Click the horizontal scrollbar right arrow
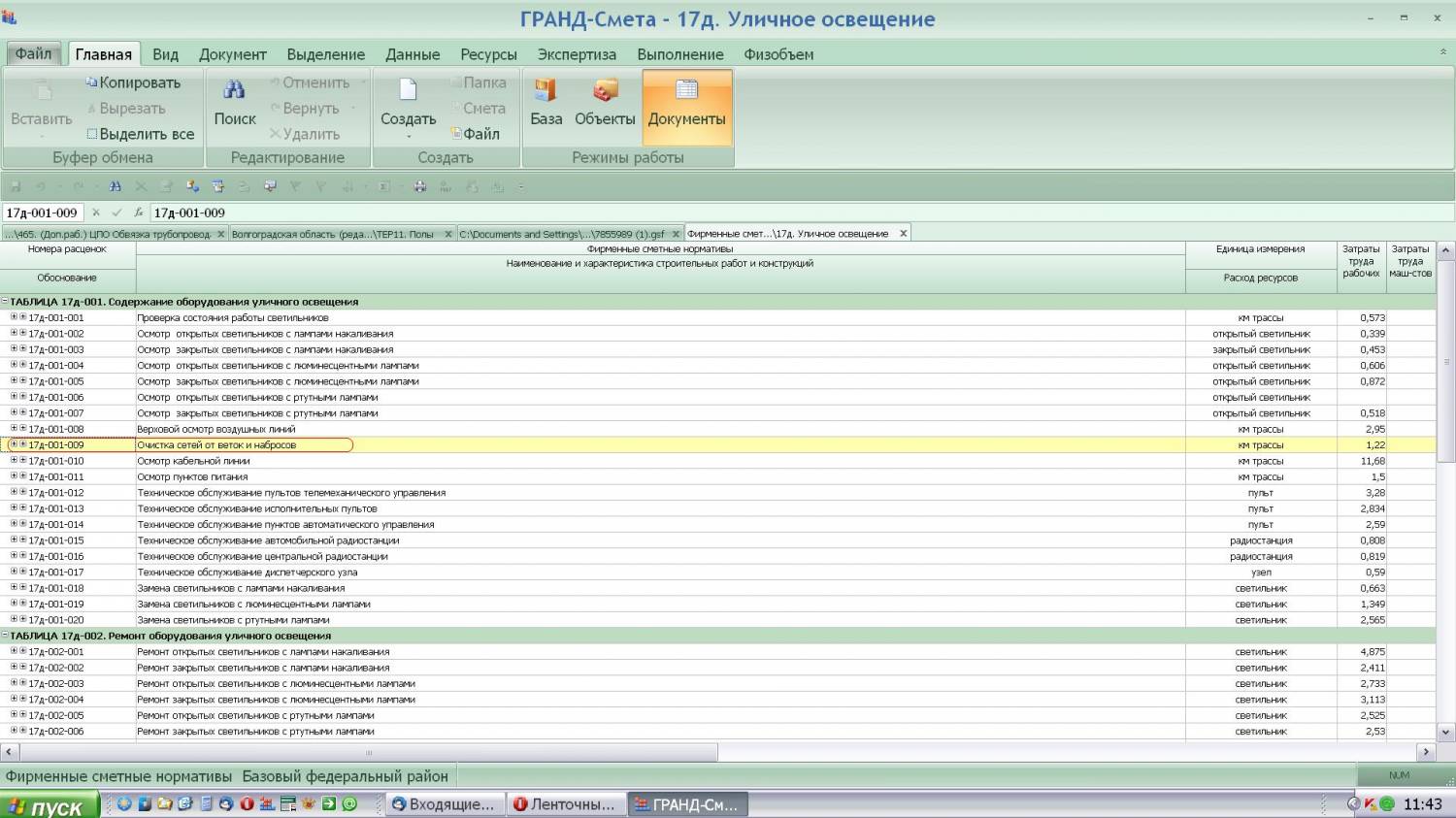This screenshot has height=818, width=1456. [x=1426, y=752]
